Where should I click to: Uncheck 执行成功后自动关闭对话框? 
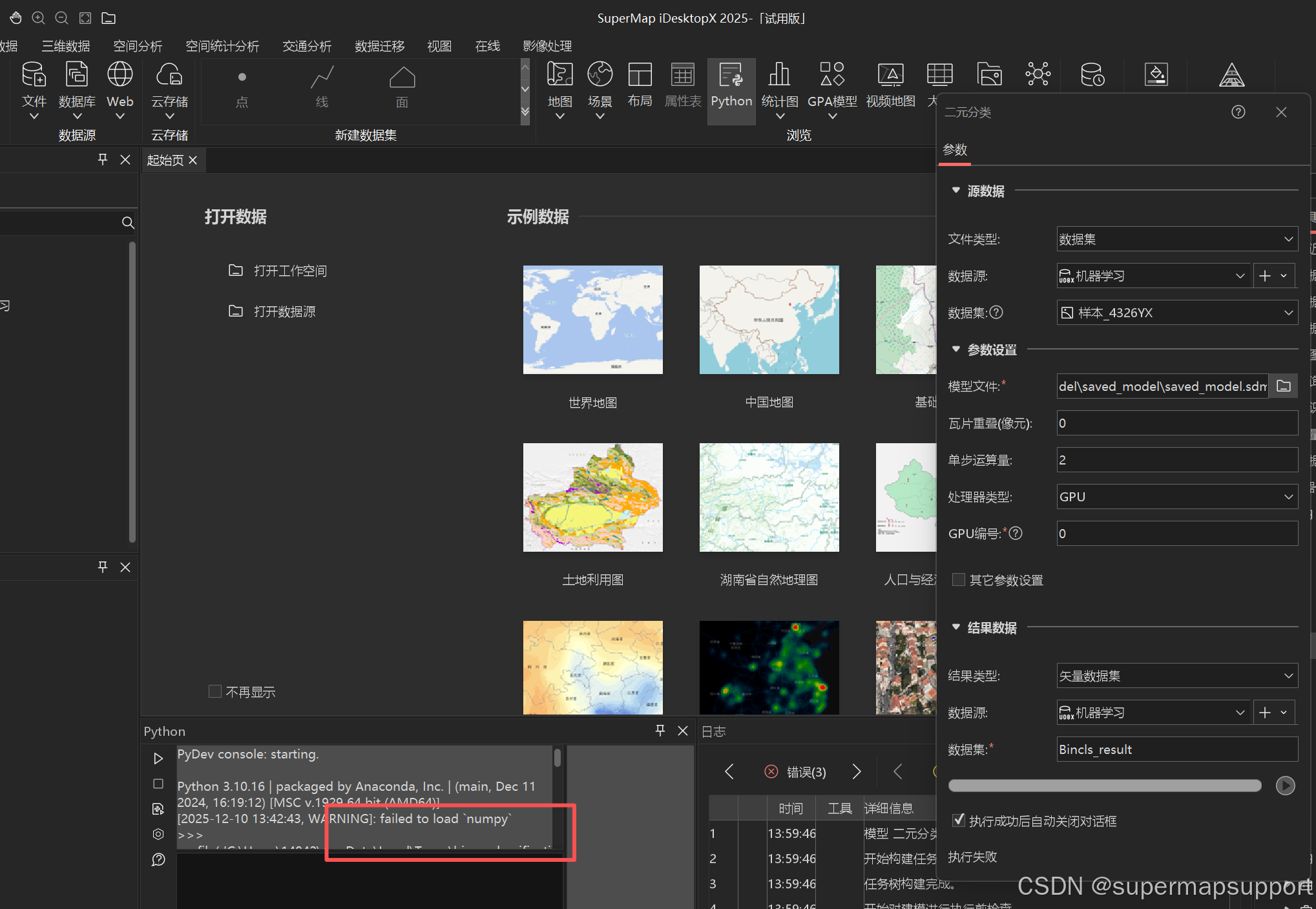pyautogui.click(x=959, y=820)
